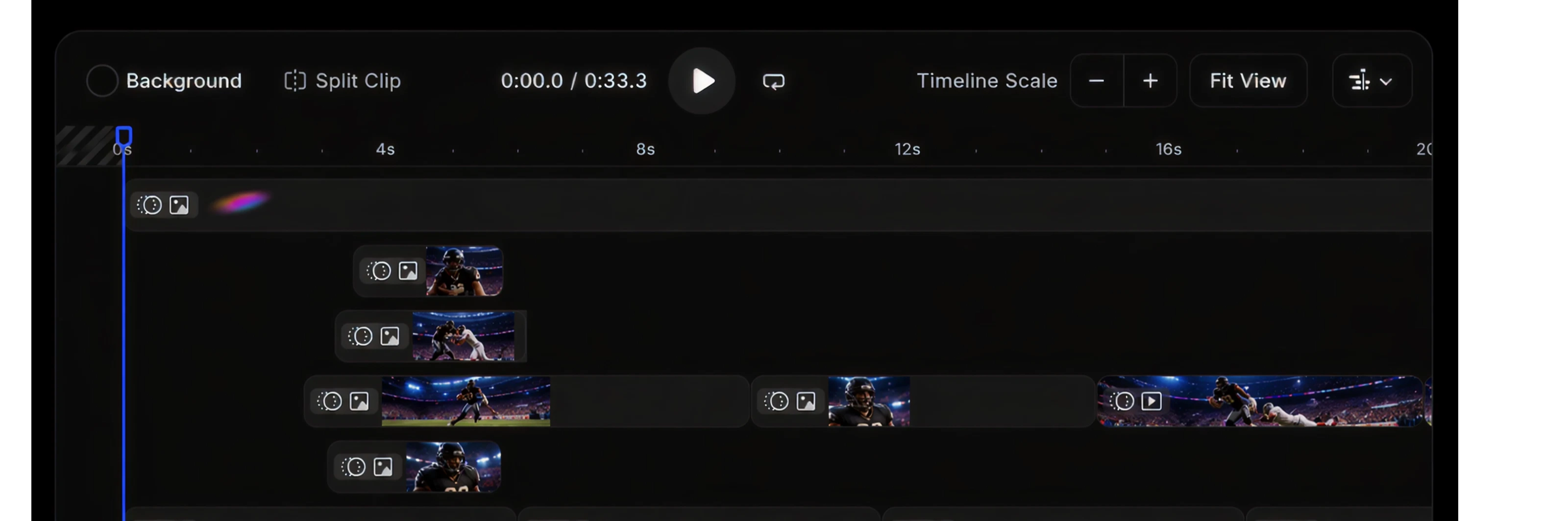Click the Fit View button
This screenshot has height=521, width=1568.
click(1248, 81)
